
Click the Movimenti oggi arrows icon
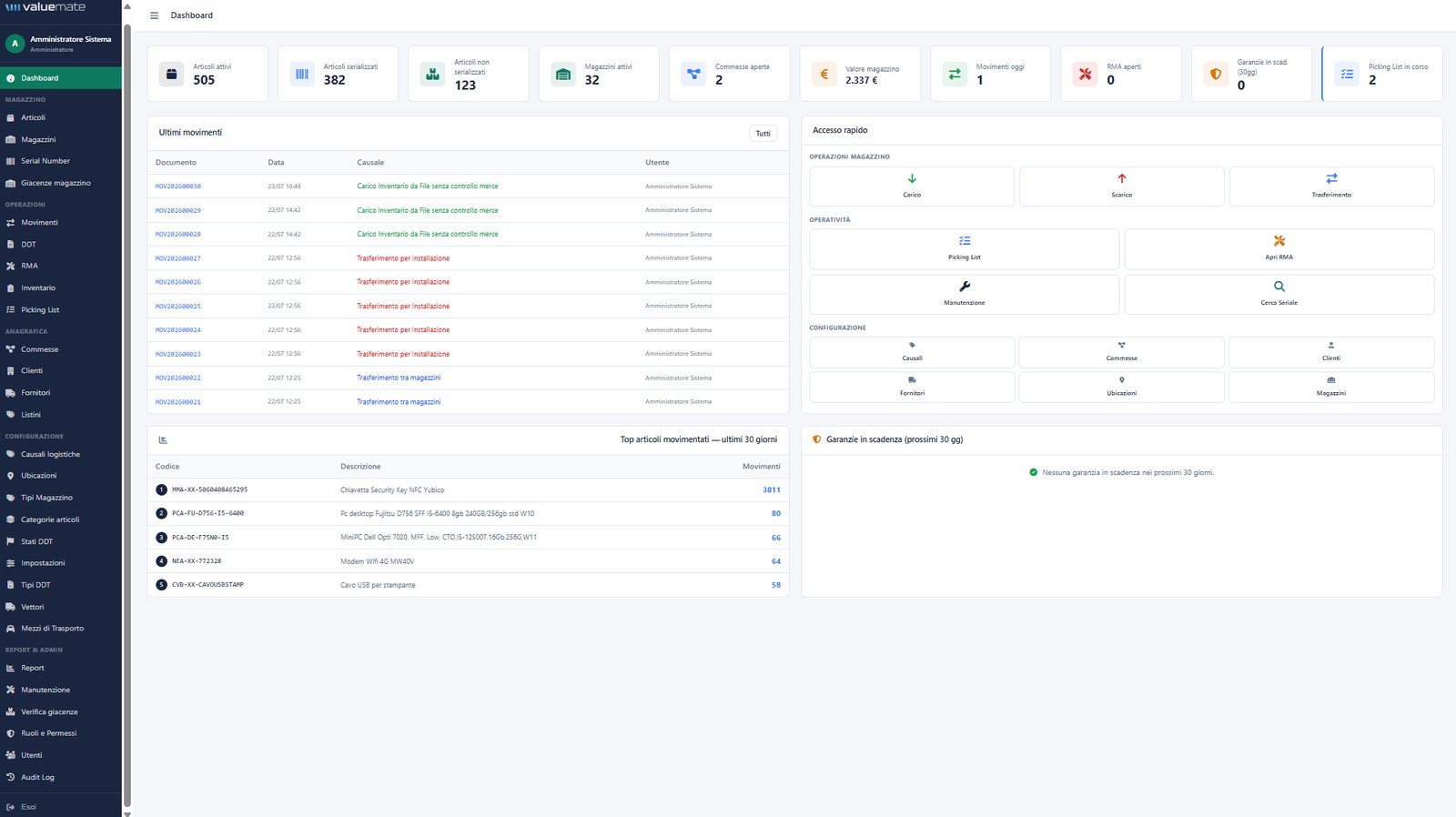955,74
